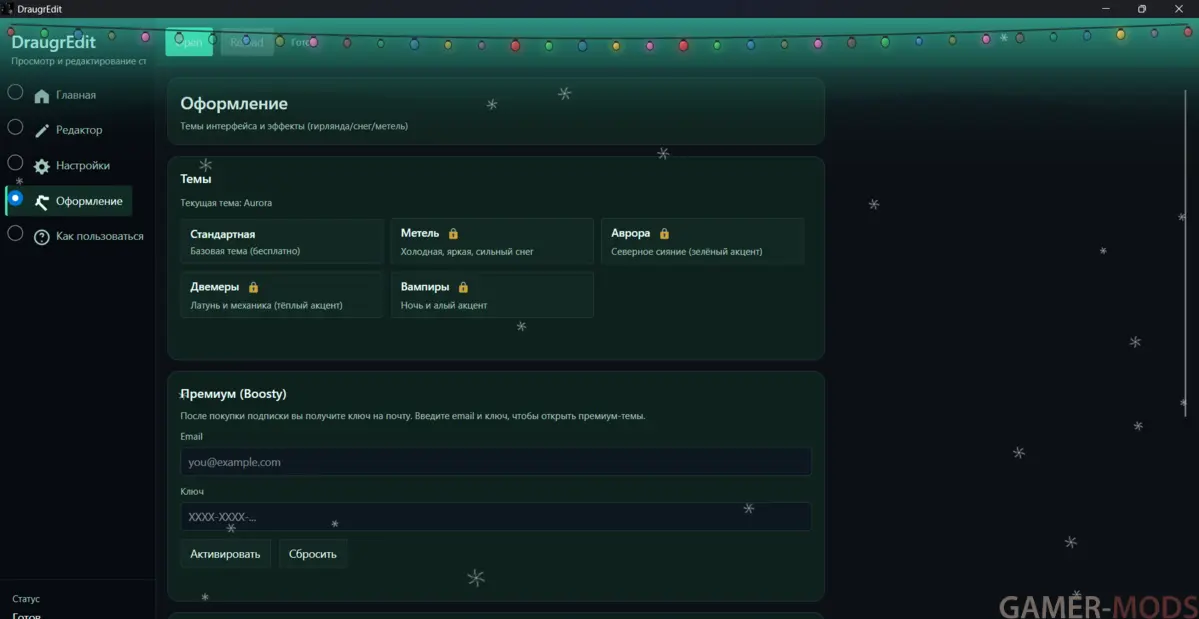Click the lock icon on Аврора theme
The width and height of the screenshot is (1199, 619).
tap(664, 234)
